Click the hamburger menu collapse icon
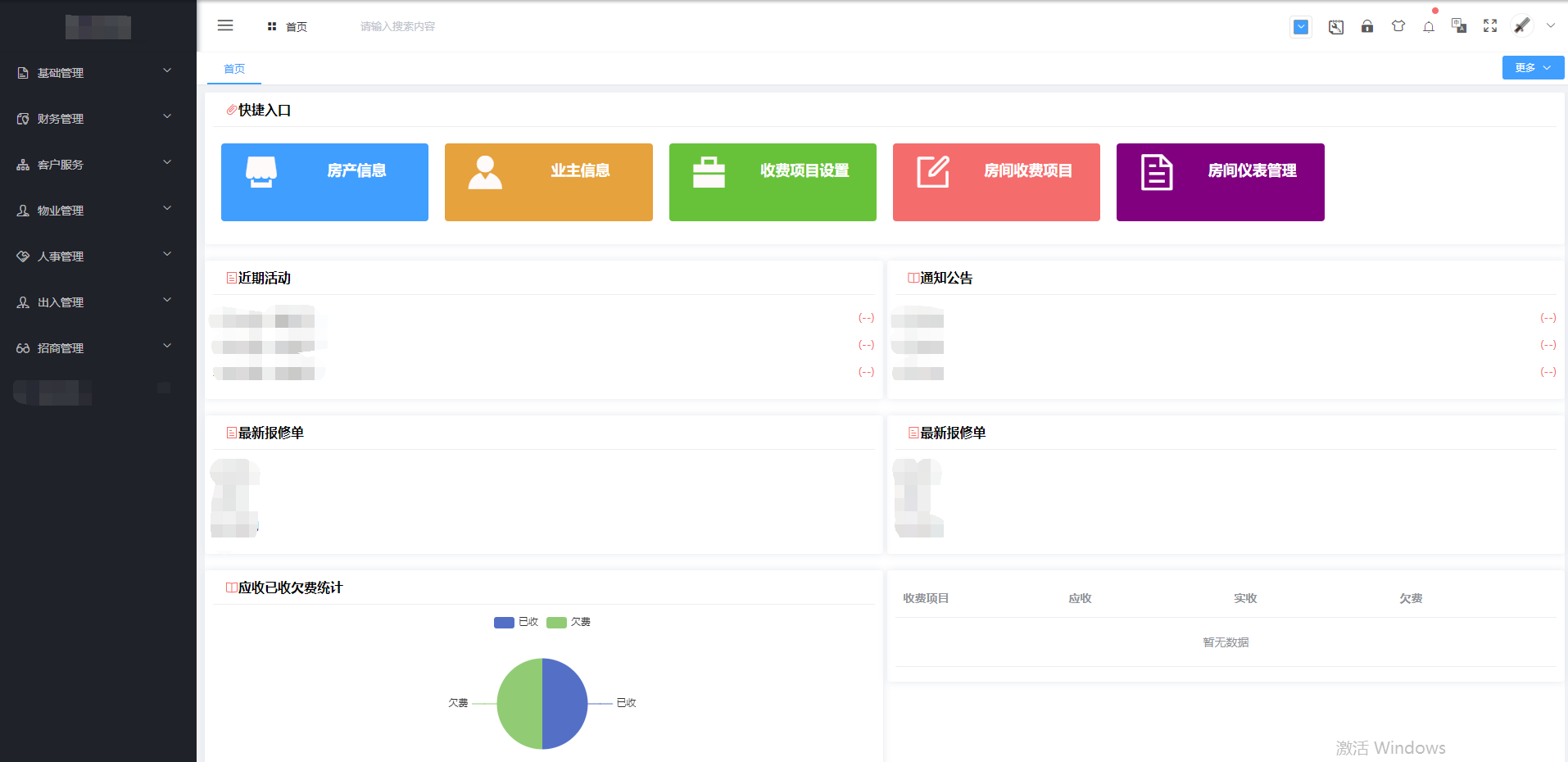Image resolution: width=1568 pixels, height=762 pixels. tap(225, 26)
